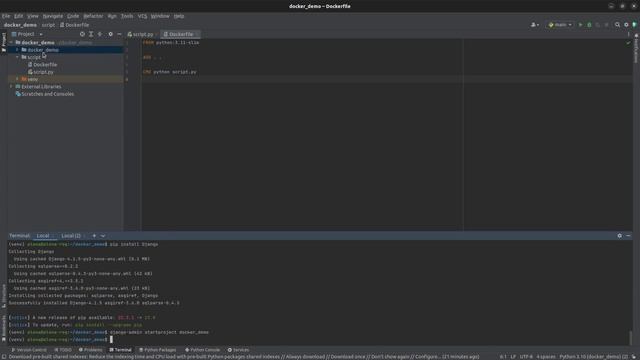The image size is (640, 360).
Task: Expand the inner docker_demo folder
Action: [18, 50]
